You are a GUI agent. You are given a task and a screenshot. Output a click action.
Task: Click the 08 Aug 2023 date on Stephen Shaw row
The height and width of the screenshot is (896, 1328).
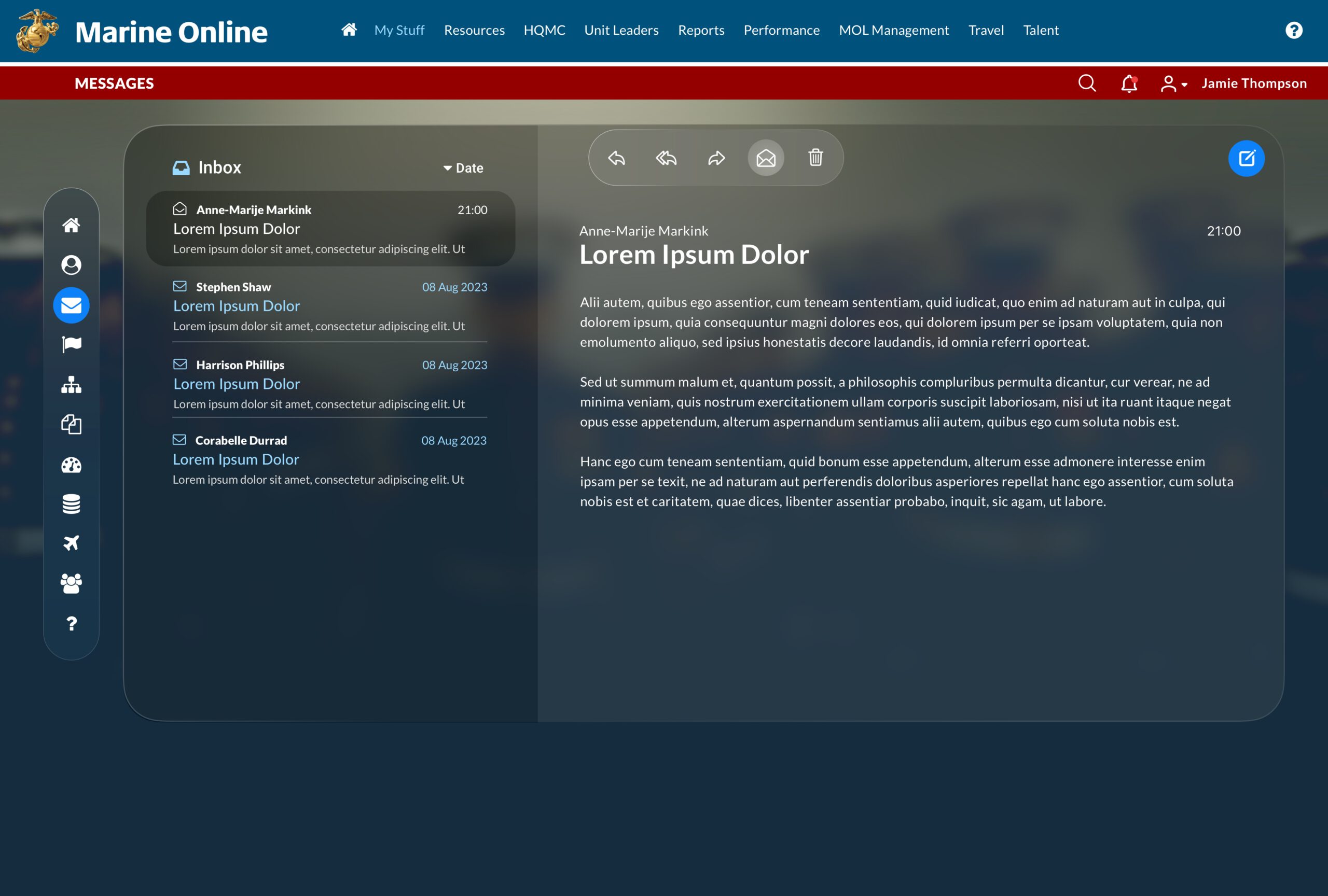(x=455, y=287)
